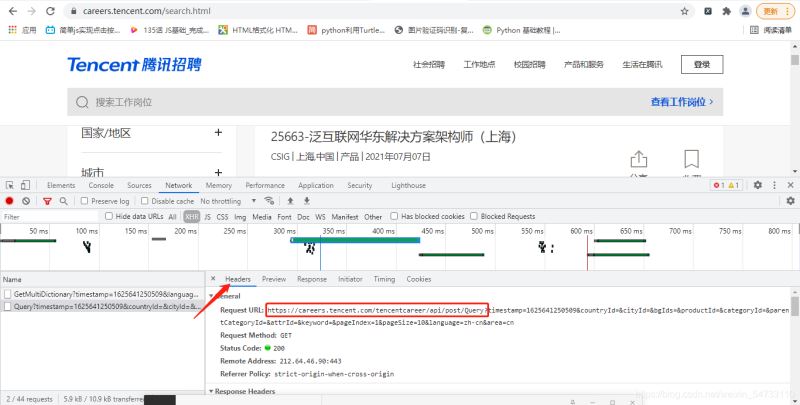Close the request details pane
Screen dimensions: 800x405
[x=213, y=279]
